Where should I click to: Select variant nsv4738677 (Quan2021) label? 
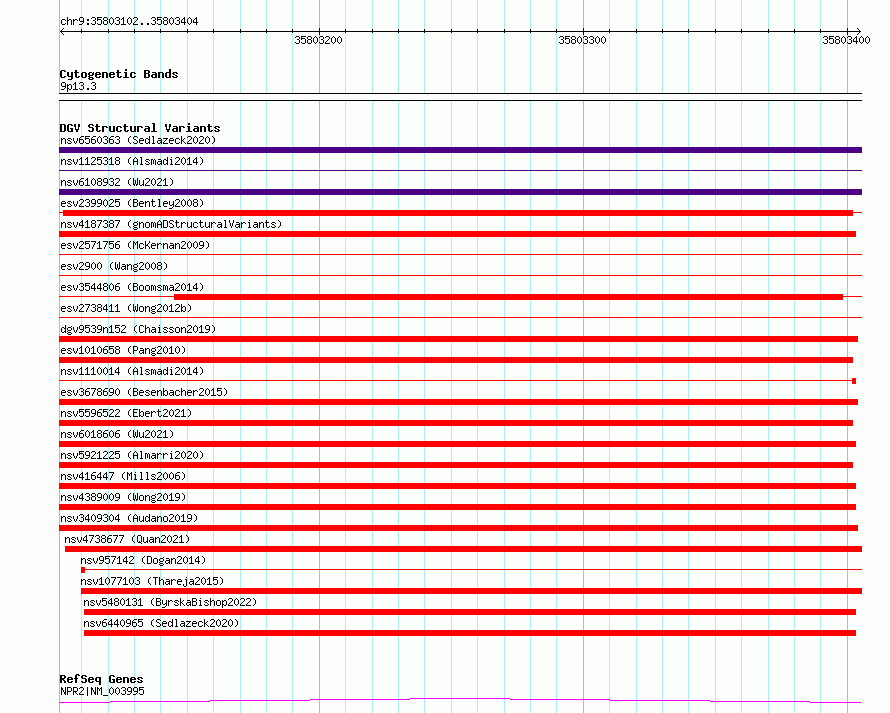[127, 539]
